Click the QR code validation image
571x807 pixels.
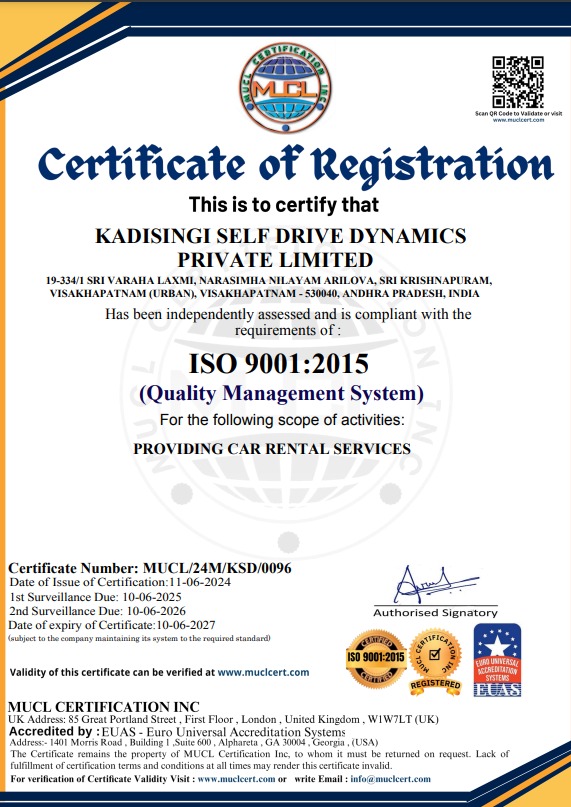517,82
